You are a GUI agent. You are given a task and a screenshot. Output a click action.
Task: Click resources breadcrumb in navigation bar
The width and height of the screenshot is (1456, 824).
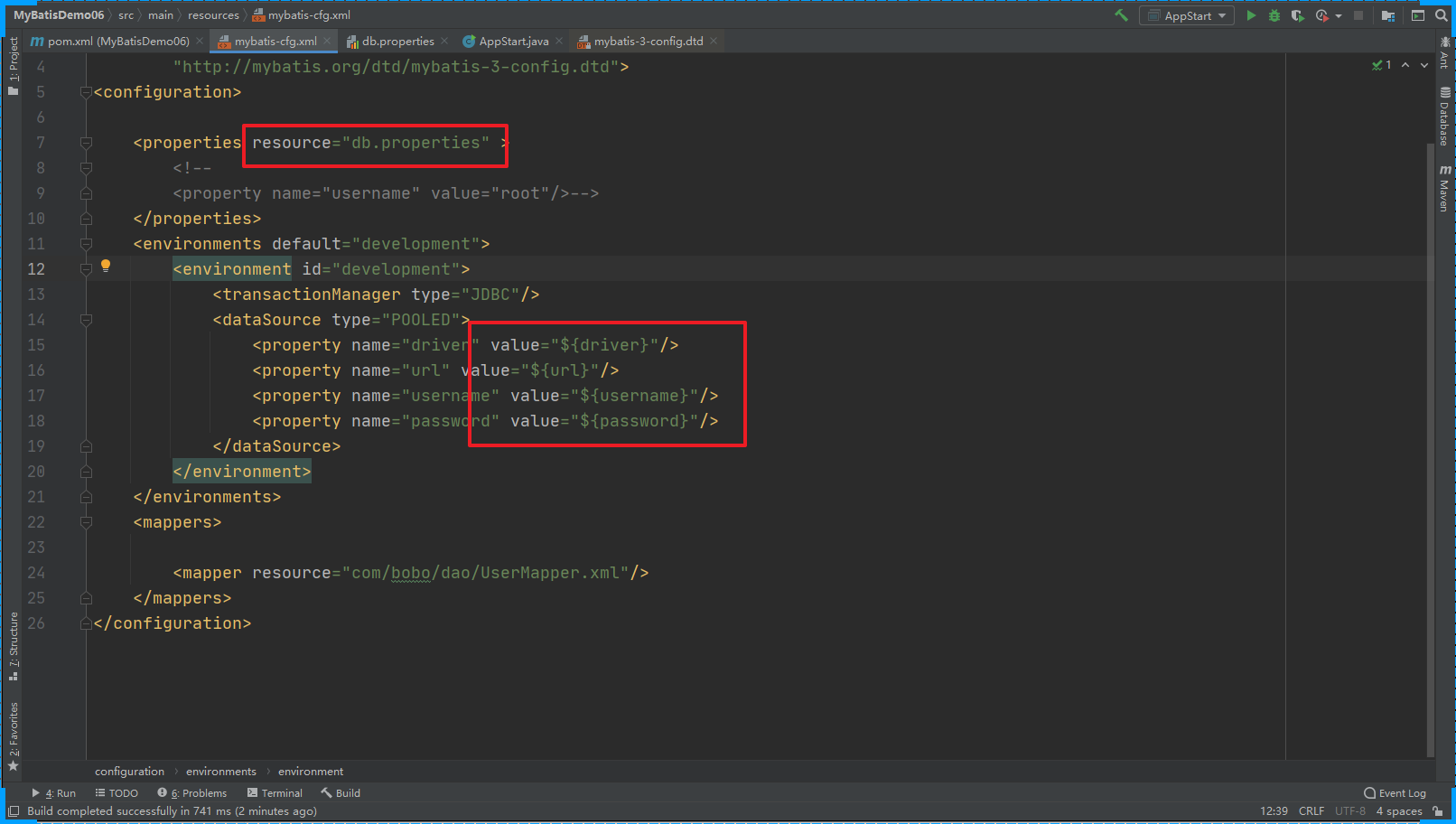tap(213, 15)
